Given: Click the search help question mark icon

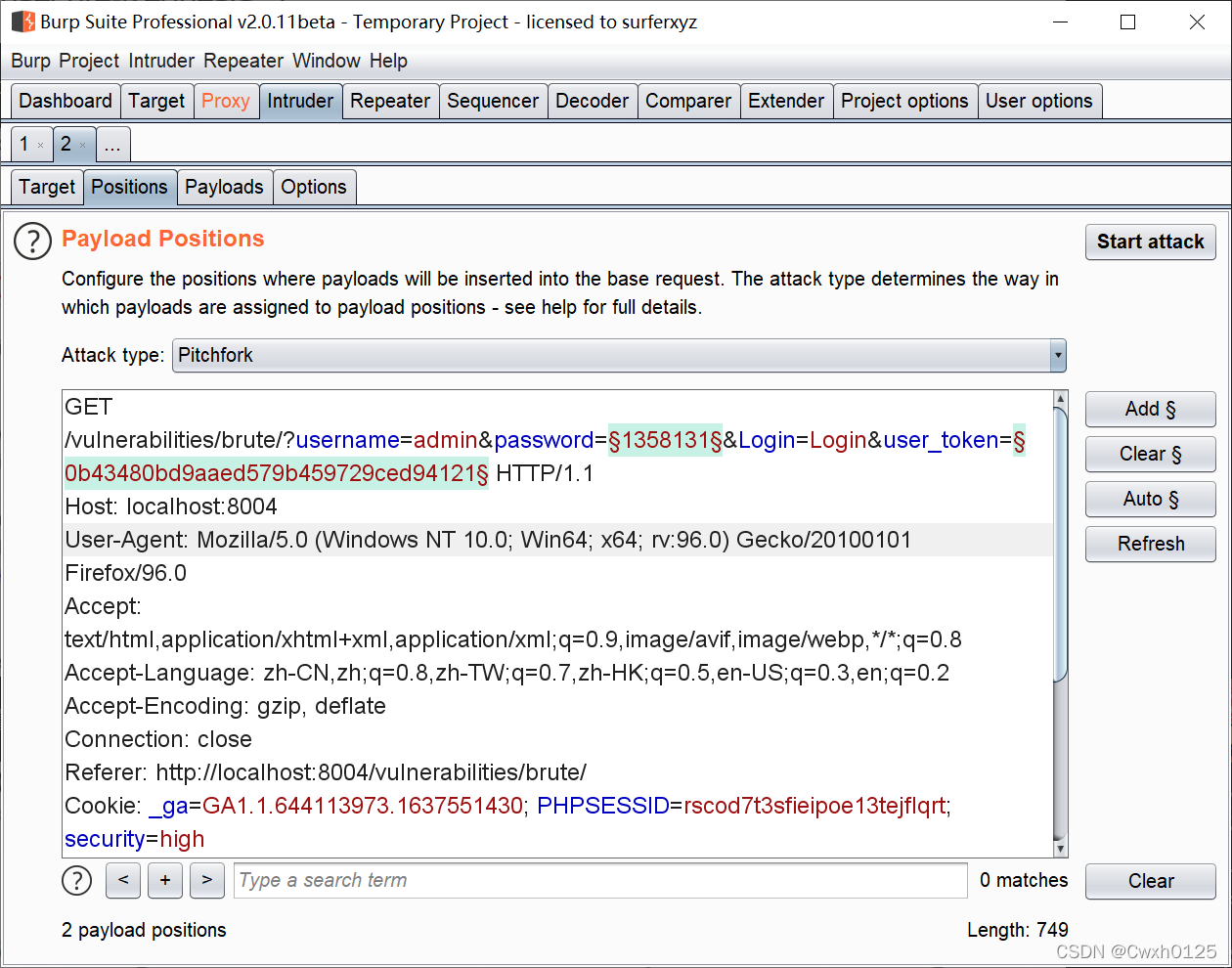Looking at the screenshot, I should coord(76,881).
